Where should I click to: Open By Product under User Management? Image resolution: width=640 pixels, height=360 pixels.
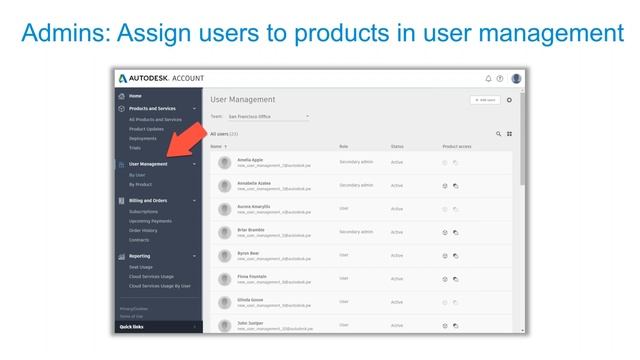click(x=140, y=184)
